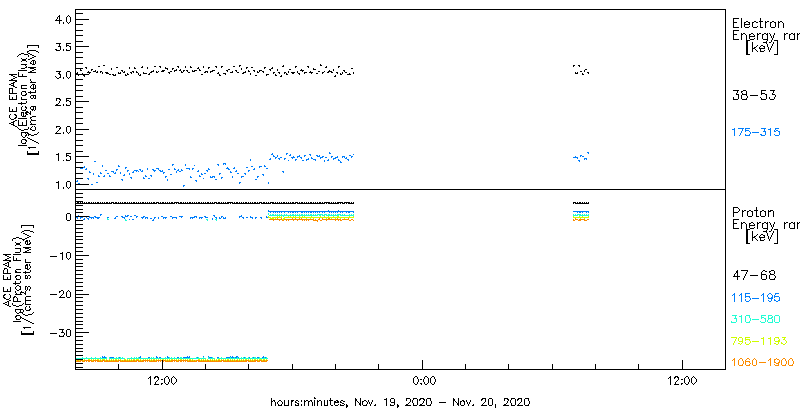This screenshot has height=410, width=800.
Task: Click the -30 proton flux axis value
Action: click(62, 332)
